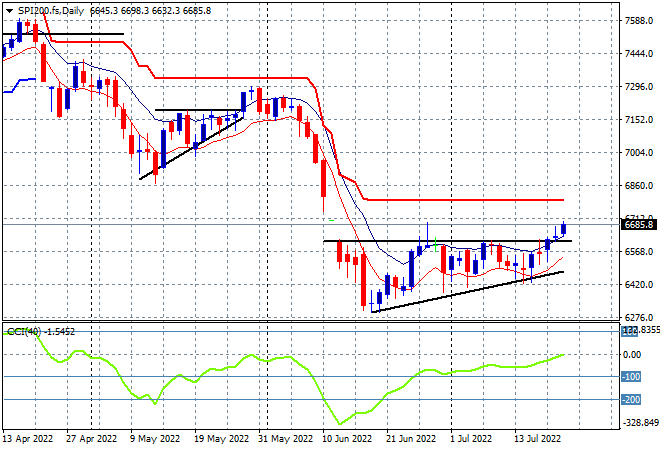Open chart menu triangle beside SPI200.fs
The image size is (660, 450).
click(9, 11)
